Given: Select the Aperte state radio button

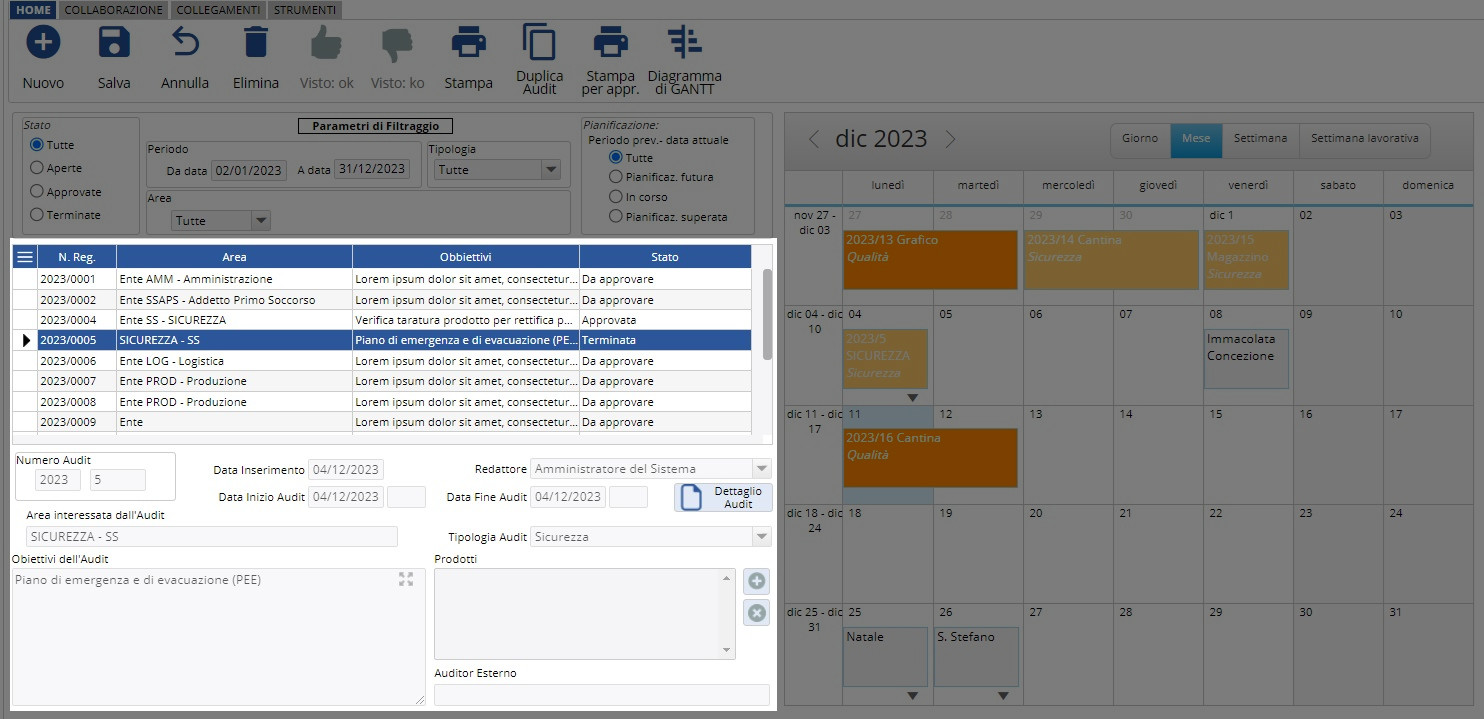Looking at the screenshot, I should pyautogui.click(x=38, y=168).
